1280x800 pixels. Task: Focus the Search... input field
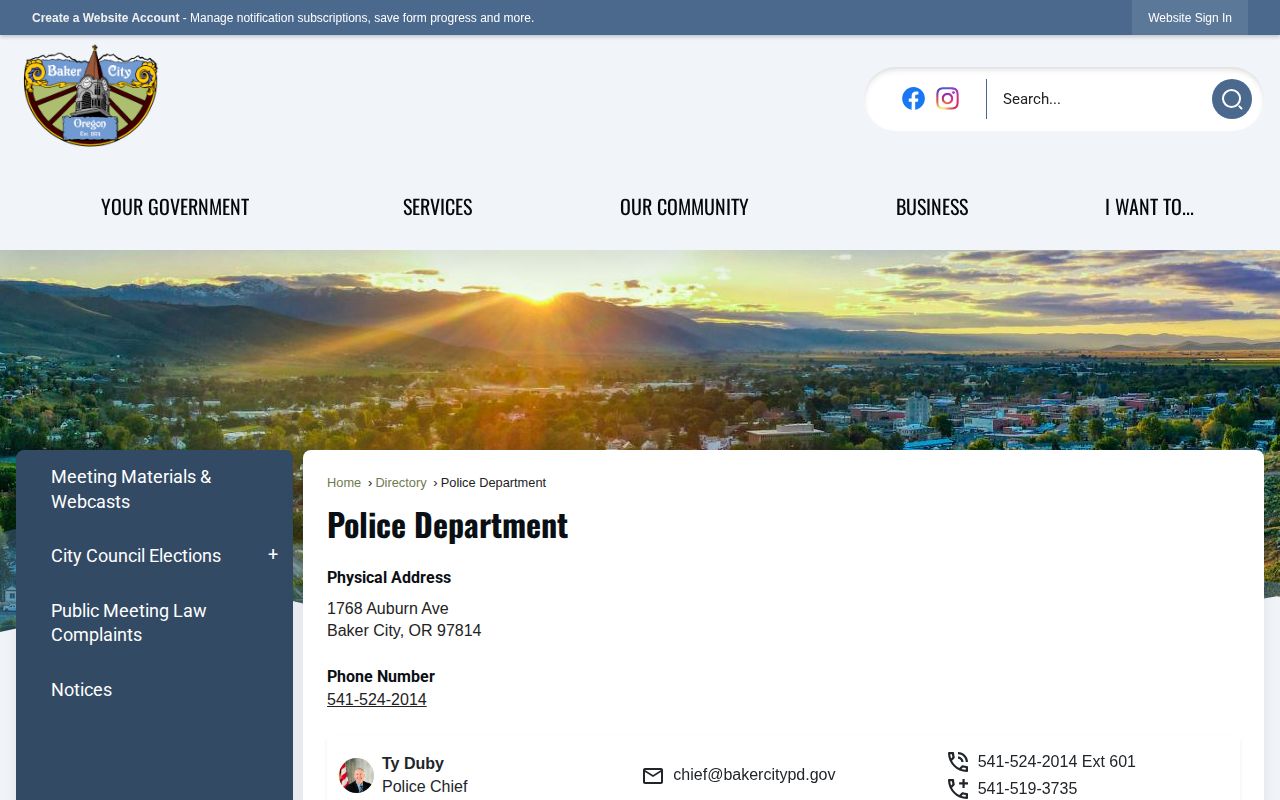1099,99
